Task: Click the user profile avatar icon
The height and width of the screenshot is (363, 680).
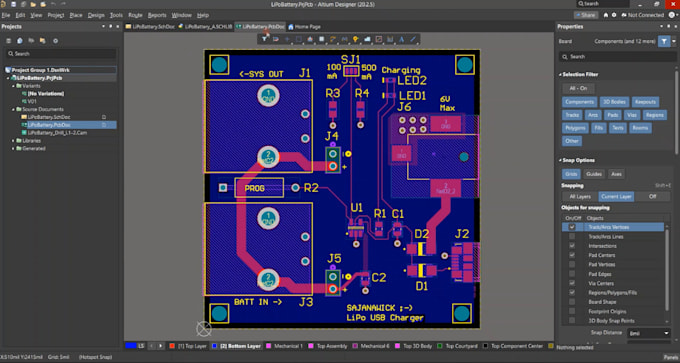Action: tap(673, 15)
